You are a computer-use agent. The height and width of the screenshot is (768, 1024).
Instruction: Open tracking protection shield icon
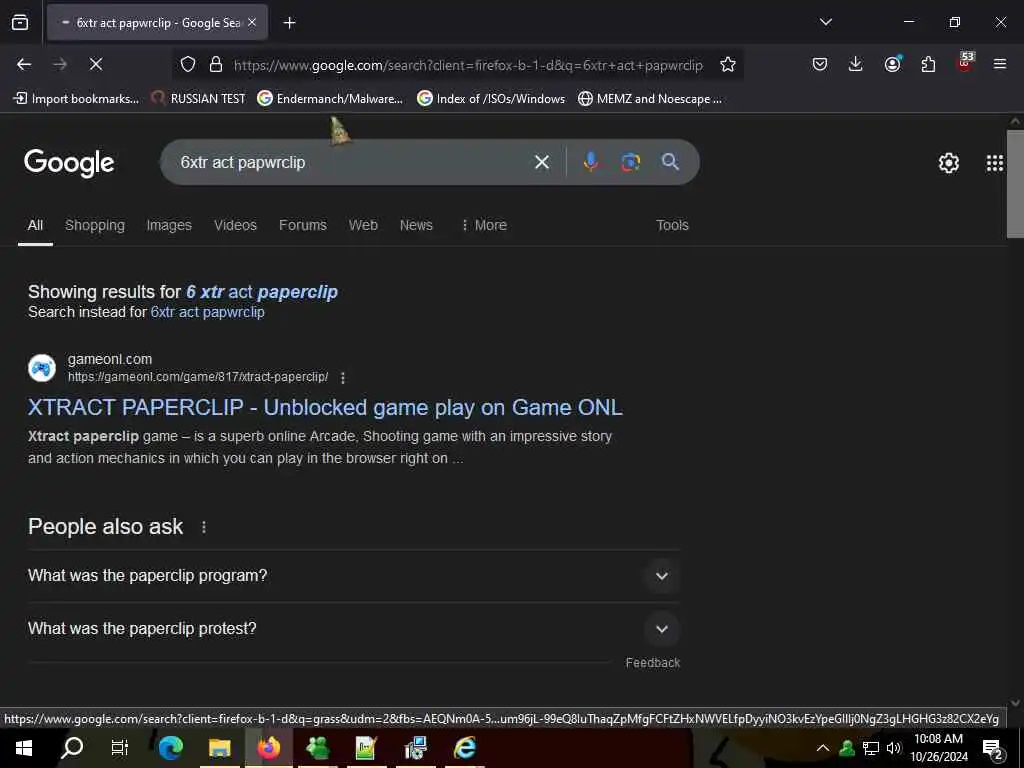[188, 64]
